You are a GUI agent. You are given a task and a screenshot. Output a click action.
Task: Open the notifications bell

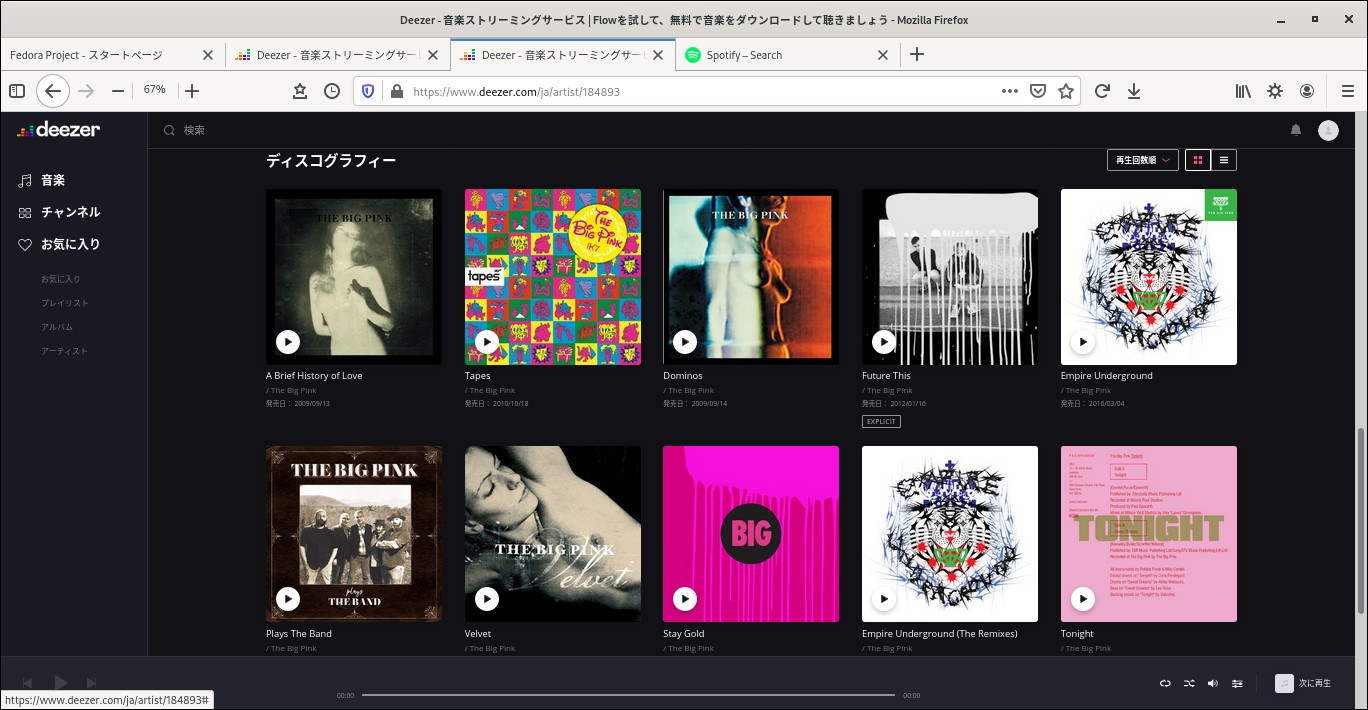point(1296,130)
